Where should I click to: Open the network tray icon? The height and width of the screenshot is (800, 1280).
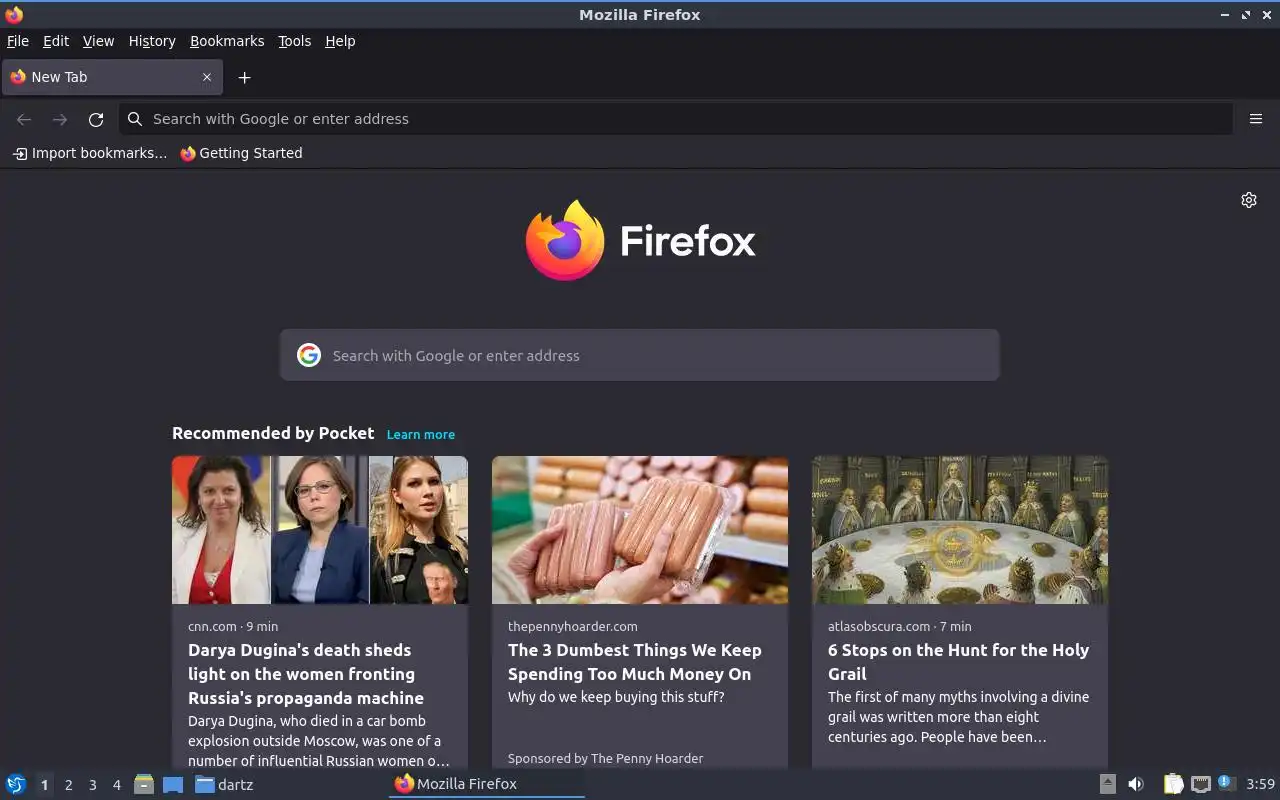click(x=1200, y=784)
